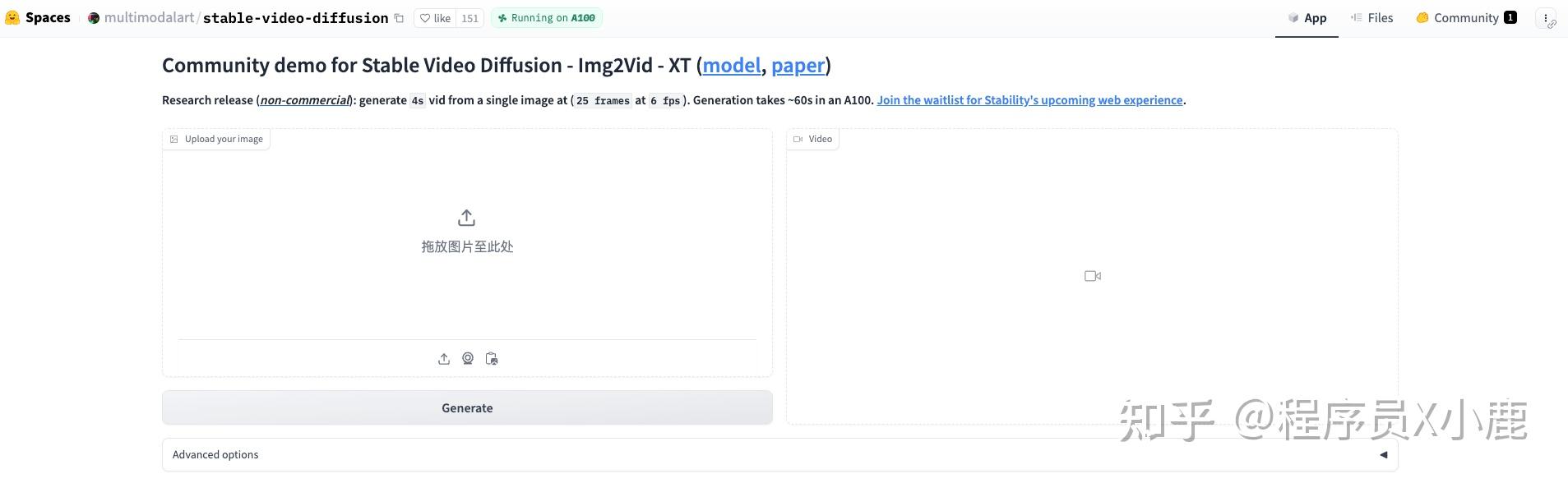Click the large upload arrow in drop area
This screenshot has height=483, width=1568.
pos(466,218)
